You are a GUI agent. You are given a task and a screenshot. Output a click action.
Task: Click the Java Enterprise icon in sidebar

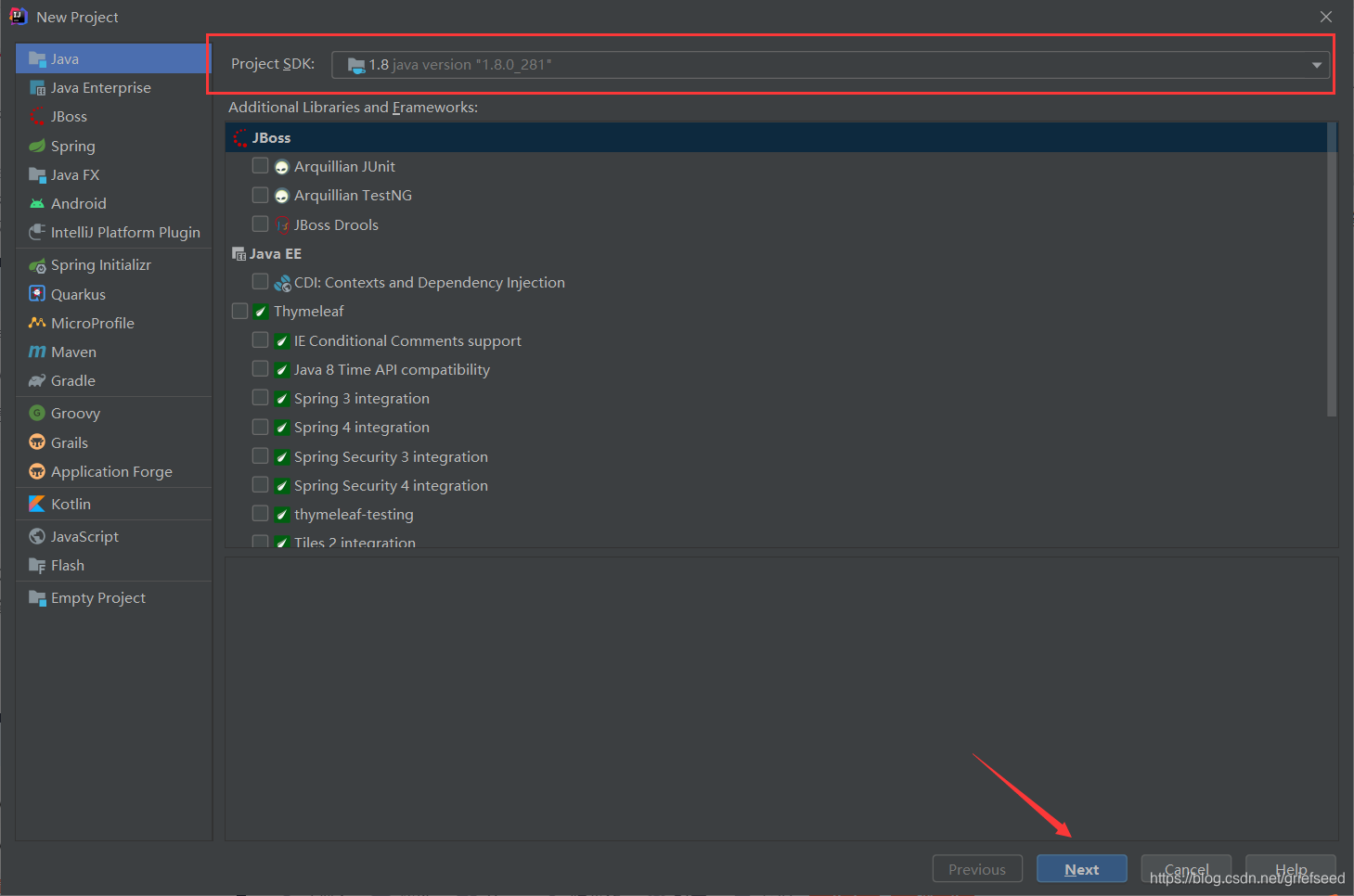click(37, 88)
